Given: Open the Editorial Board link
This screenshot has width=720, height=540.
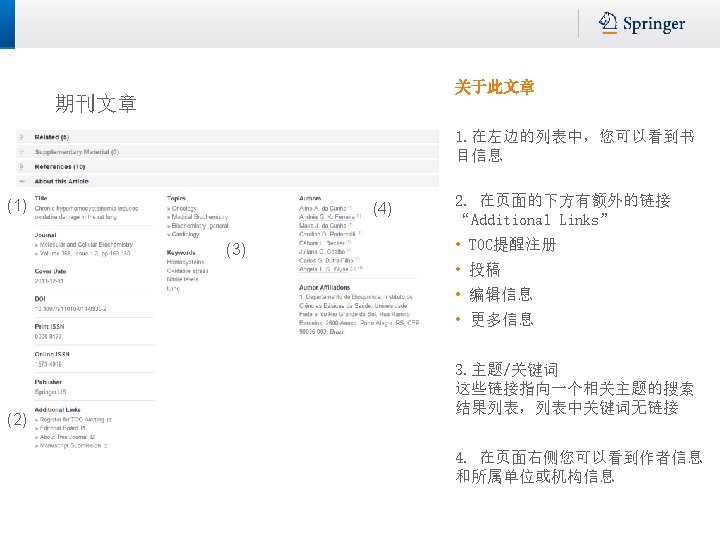Looking at the screenshot, I should pyautogui.click(x=62, y=428).
